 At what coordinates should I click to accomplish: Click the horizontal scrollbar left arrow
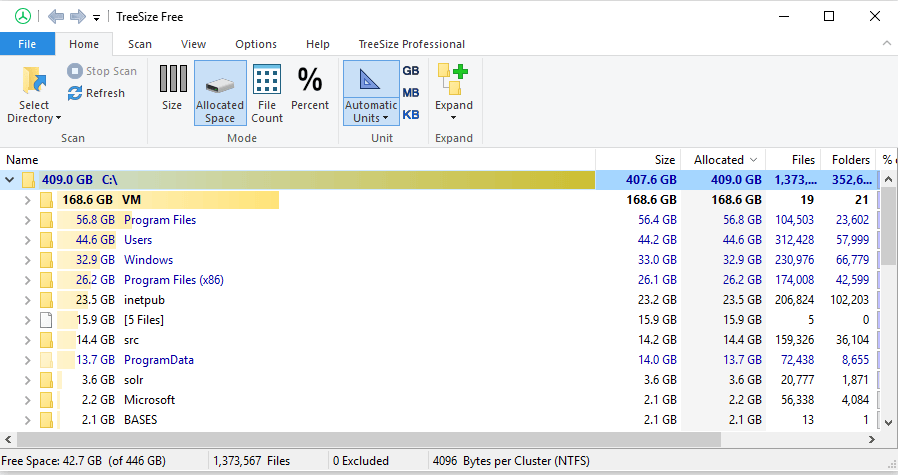pyautogui.click(x=8, y=439)
